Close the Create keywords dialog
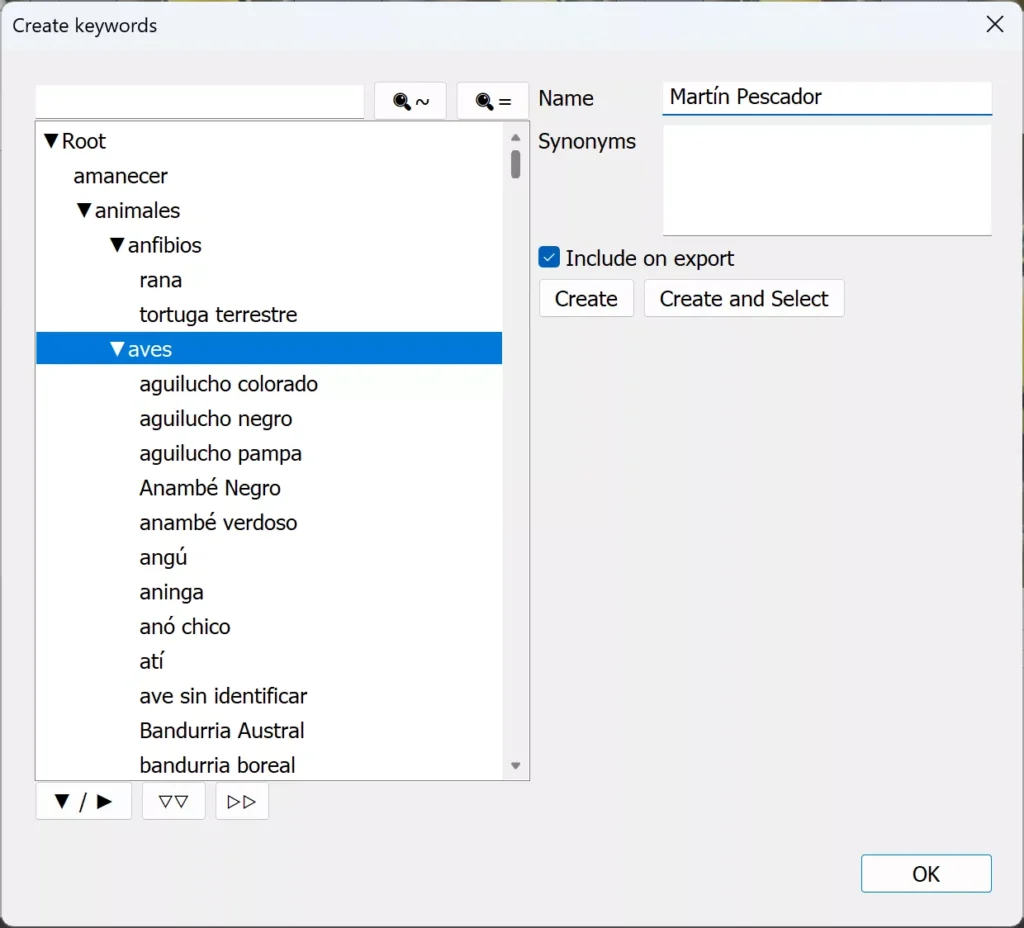The height and width of the screenshot is (928, 1024). (995, 25)
